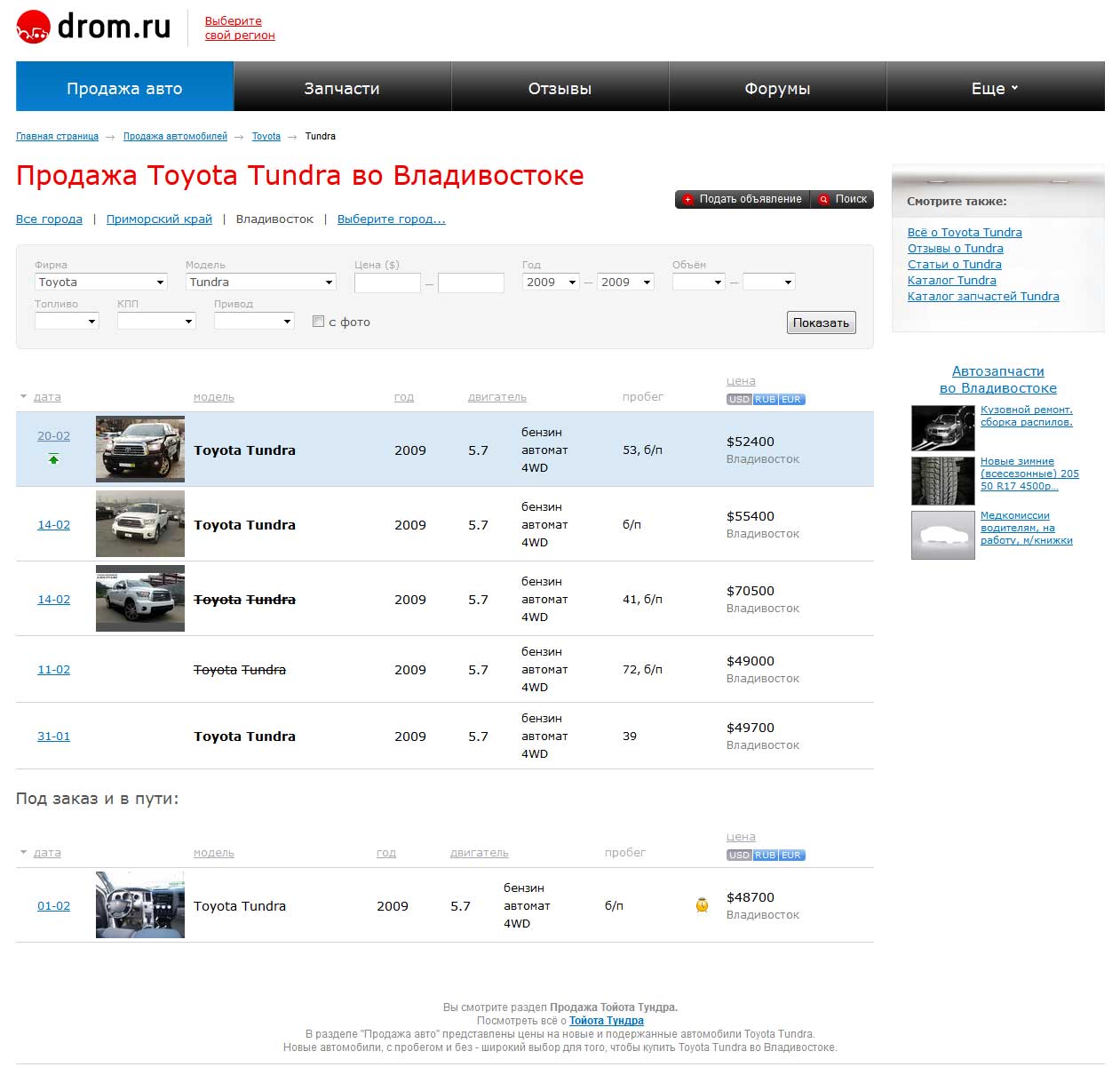This screenshot has height=1067, width=1120.
Task: Switch prices to the USD badge in top table
Action: 739,400
